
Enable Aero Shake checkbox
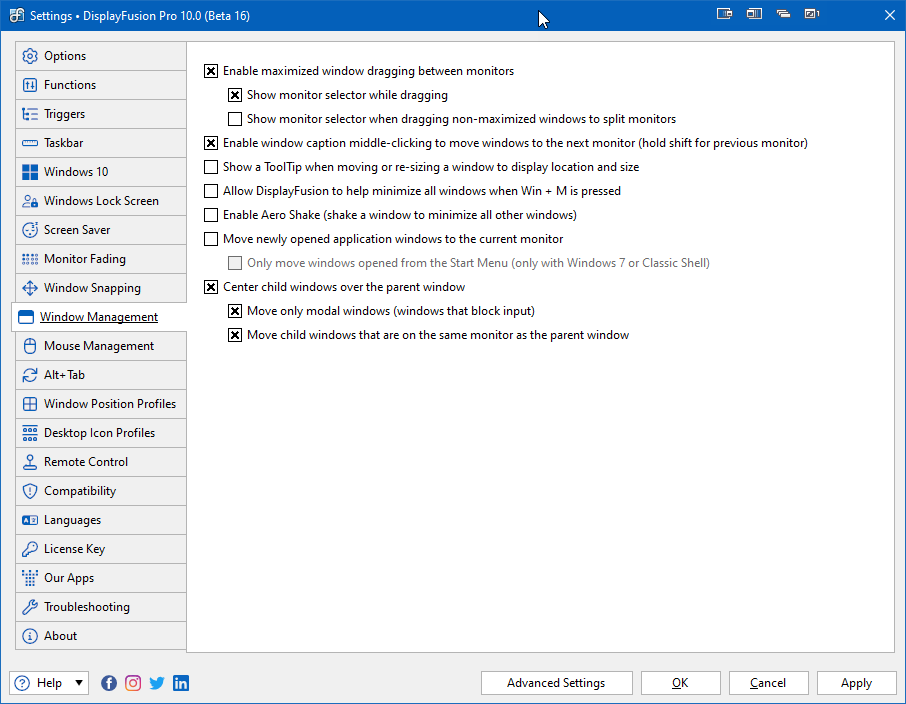211,215
